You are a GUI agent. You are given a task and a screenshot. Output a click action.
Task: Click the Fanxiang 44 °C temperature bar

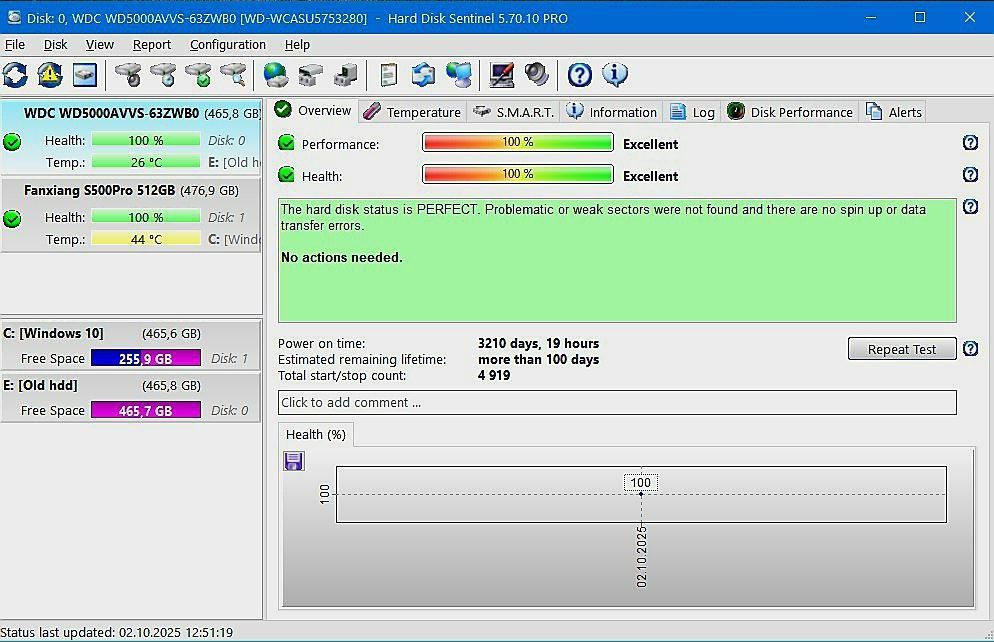(146, 239)
